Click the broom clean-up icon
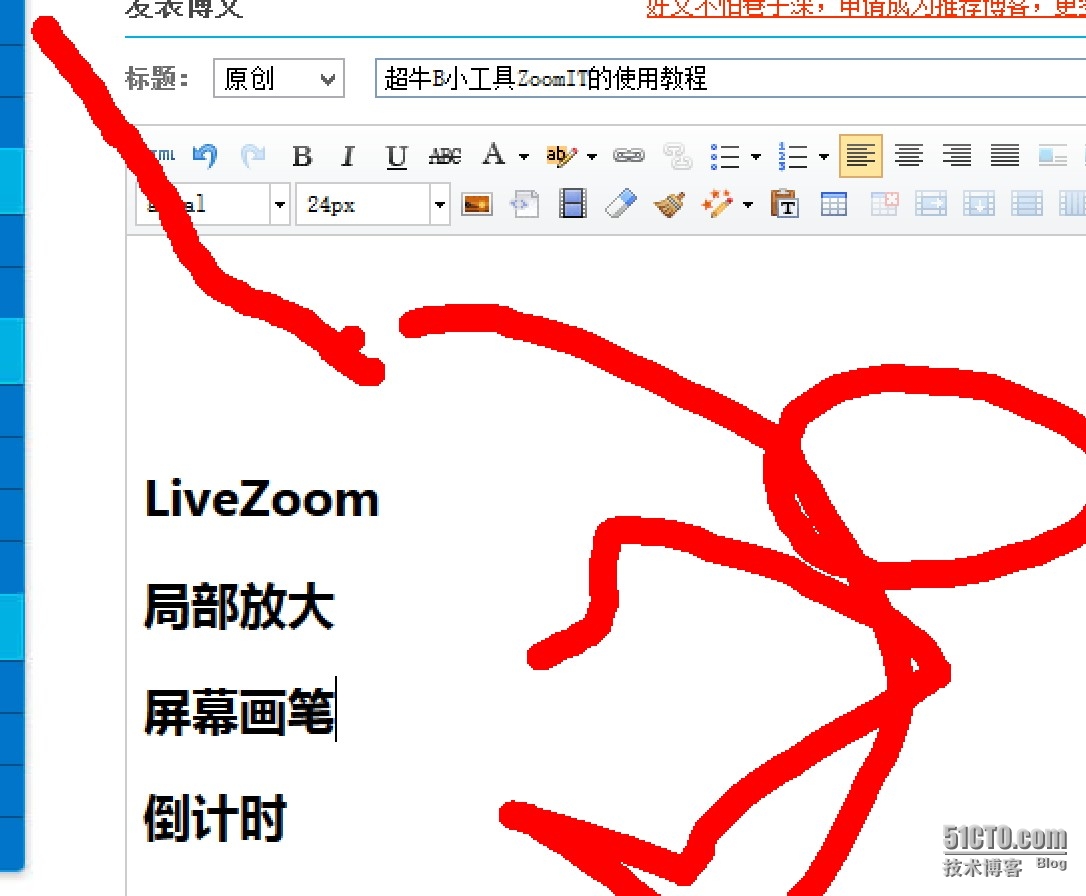Screen dimensions: 1086x896 (669, 204)
